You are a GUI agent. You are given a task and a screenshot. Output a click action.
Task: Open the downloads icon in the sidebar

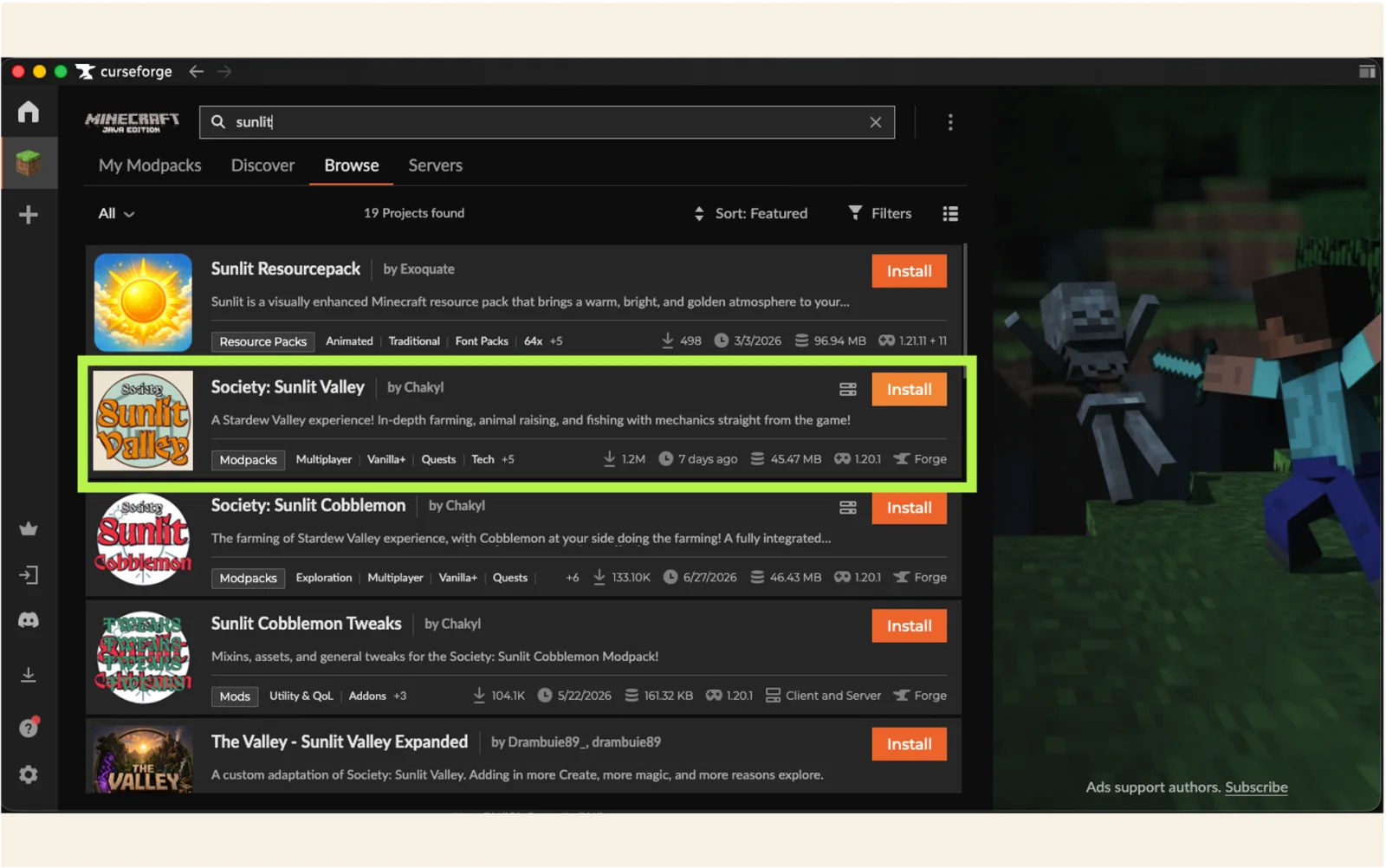coord(29,674)
